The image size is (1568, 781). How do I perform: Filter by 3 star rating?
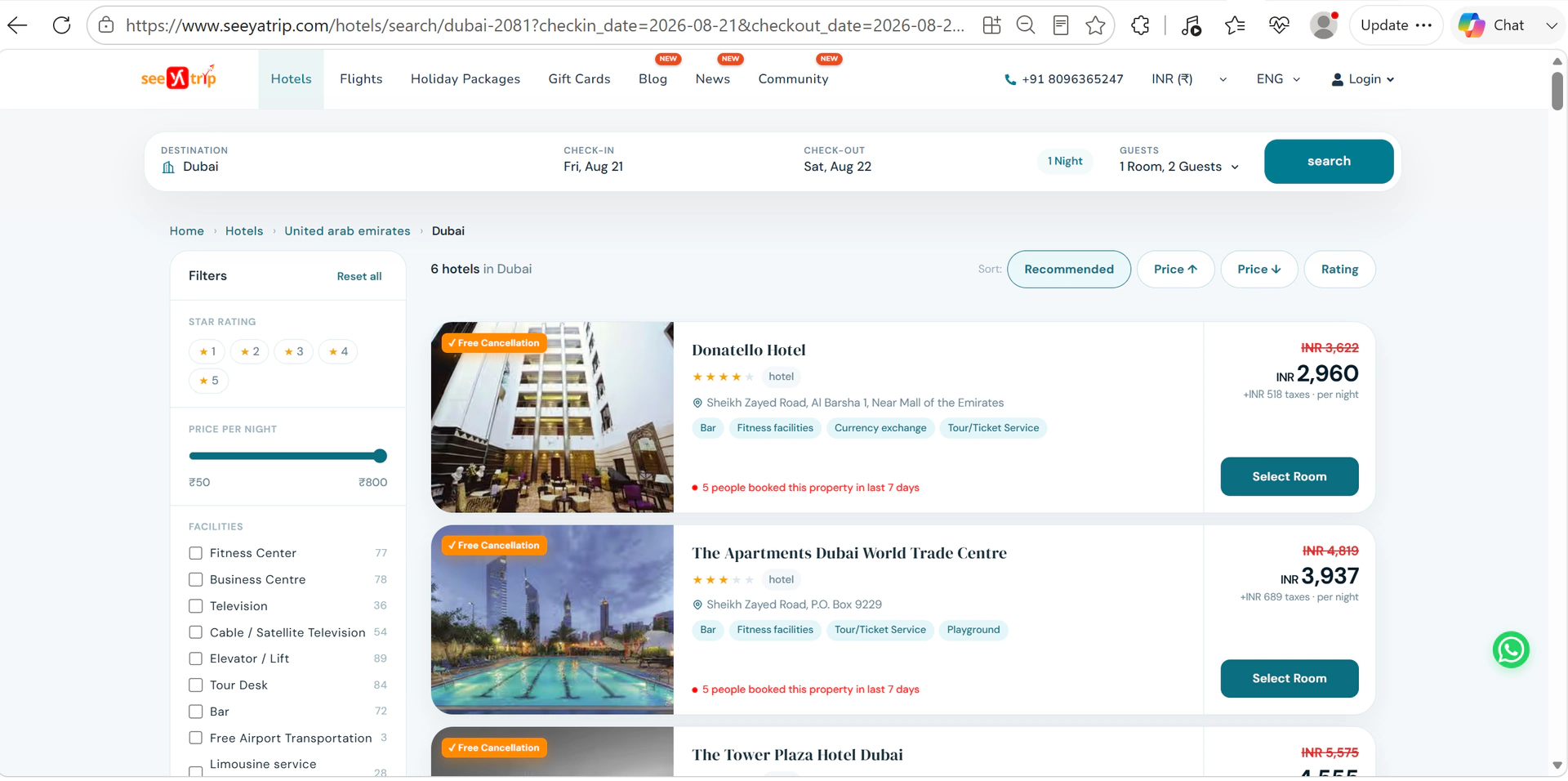(294, 351)
